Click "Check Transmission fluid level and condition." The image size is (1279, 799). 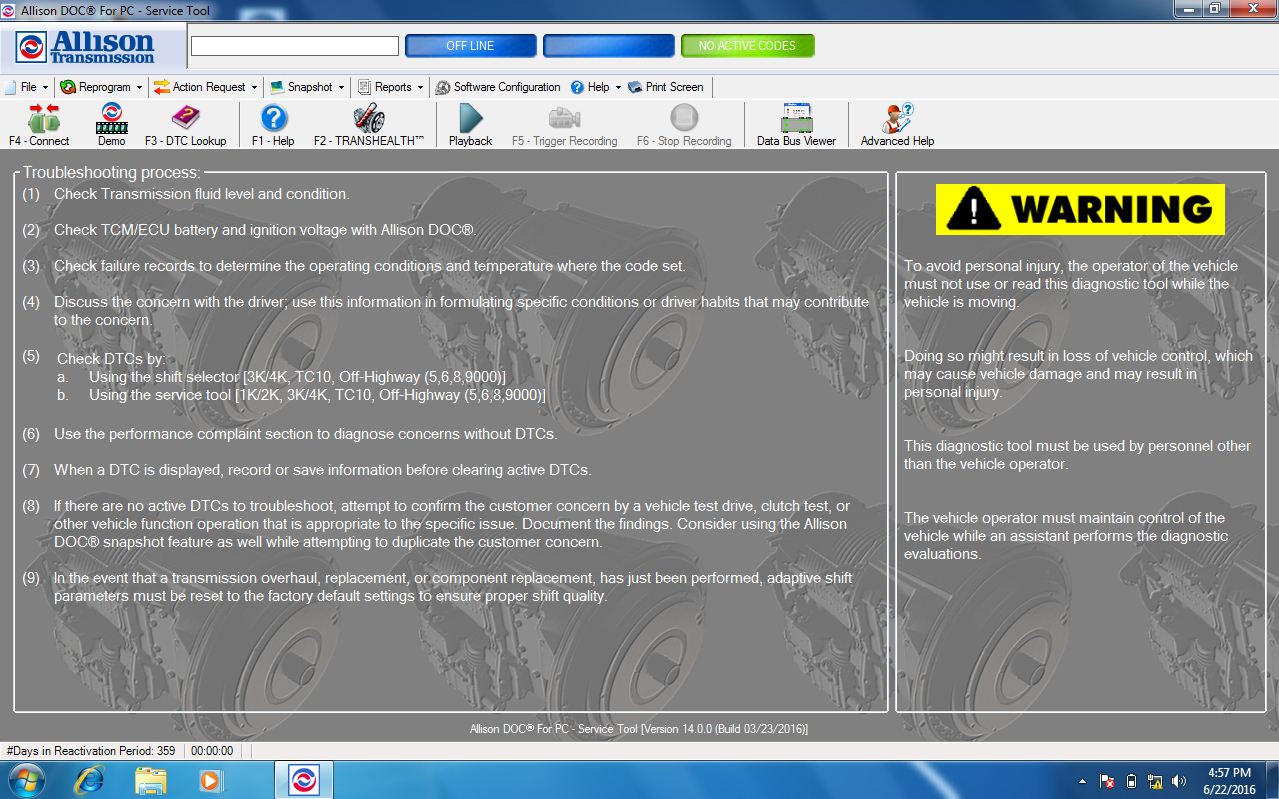tap(201, 194)
